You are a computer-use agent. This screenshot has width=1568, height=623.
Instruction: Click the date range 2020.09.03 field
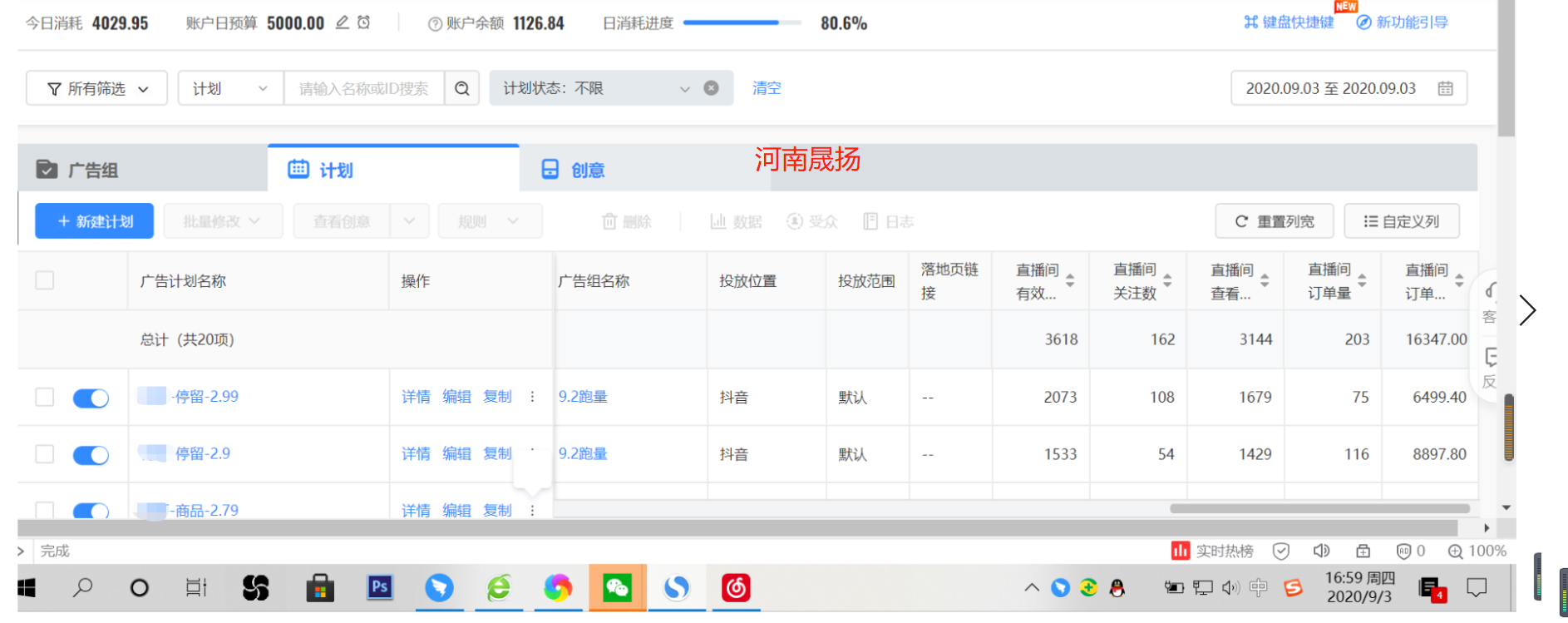(x=1349, y=88)
